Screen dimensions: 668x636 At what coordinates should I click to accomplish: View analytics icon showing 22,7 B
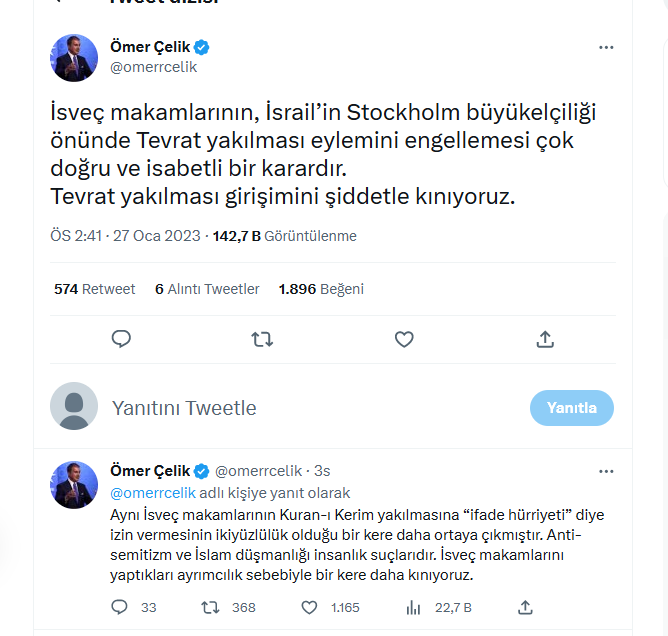click(x=414, y=607)
